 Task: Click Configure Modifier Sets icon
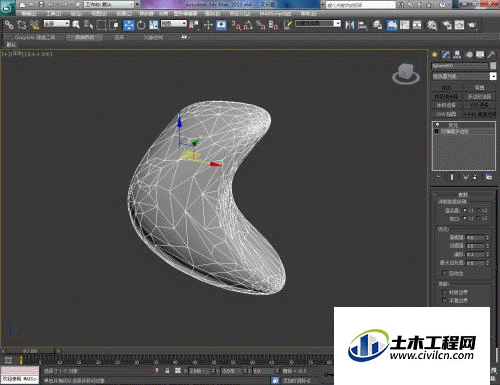point(489,177)
